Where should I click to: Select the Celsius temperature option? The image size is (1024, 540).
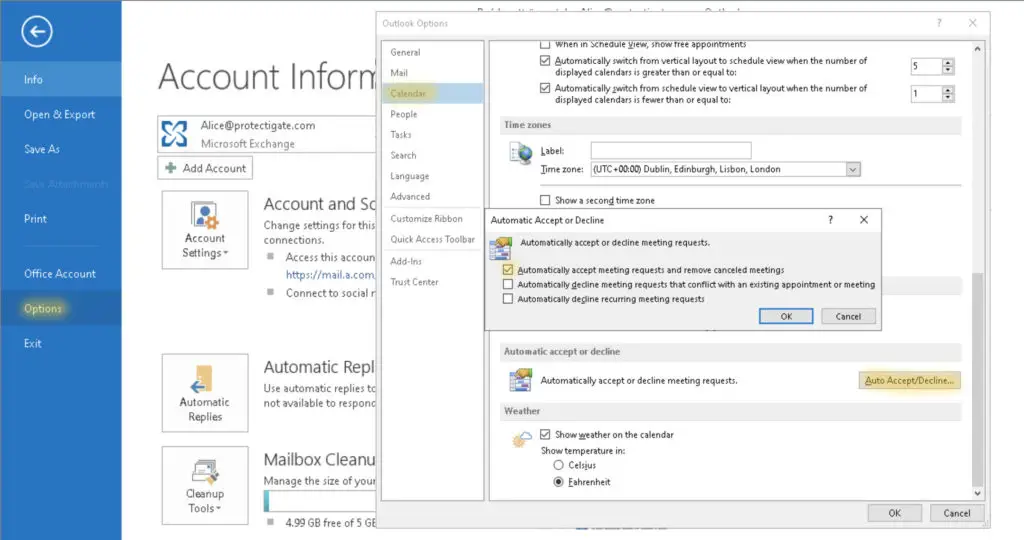pos(558,466)
